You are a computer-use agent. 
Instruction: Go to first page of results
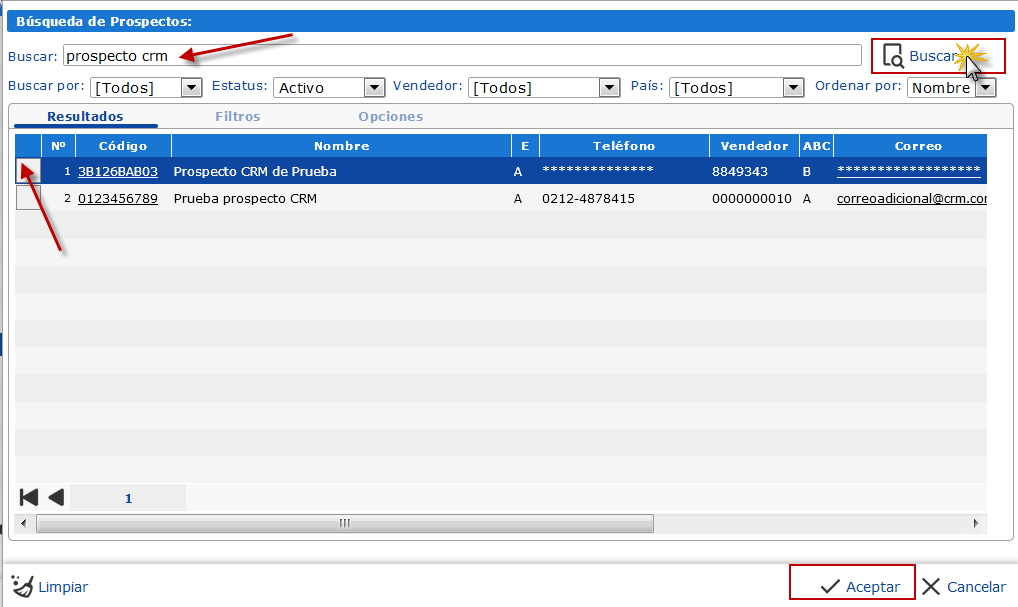coord(29,497)
